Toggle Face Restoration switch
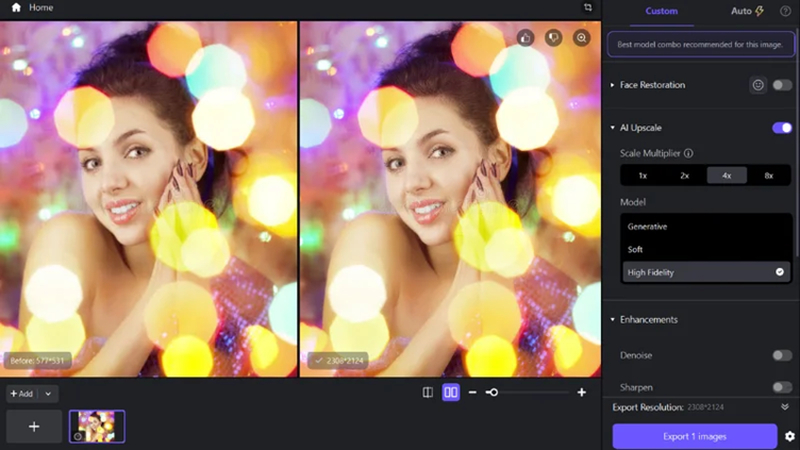This screenshot has height=450, width=800. [x=782, y=85]
